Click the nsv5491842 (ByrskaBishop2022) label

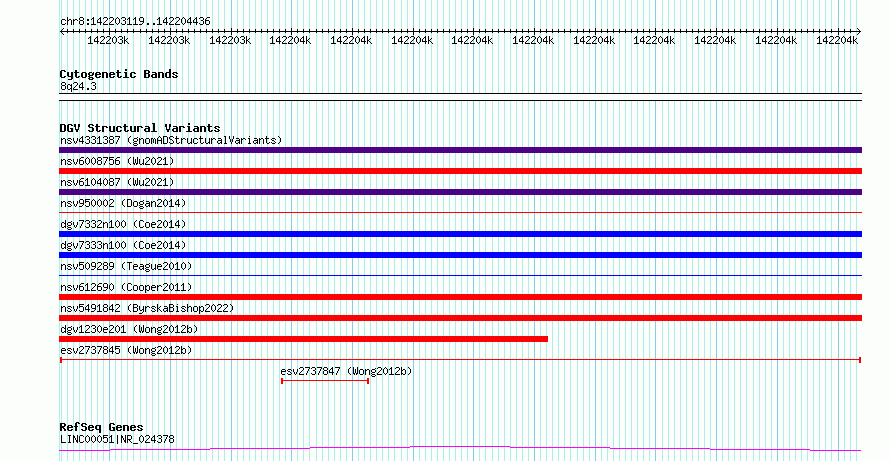(147, 308)
